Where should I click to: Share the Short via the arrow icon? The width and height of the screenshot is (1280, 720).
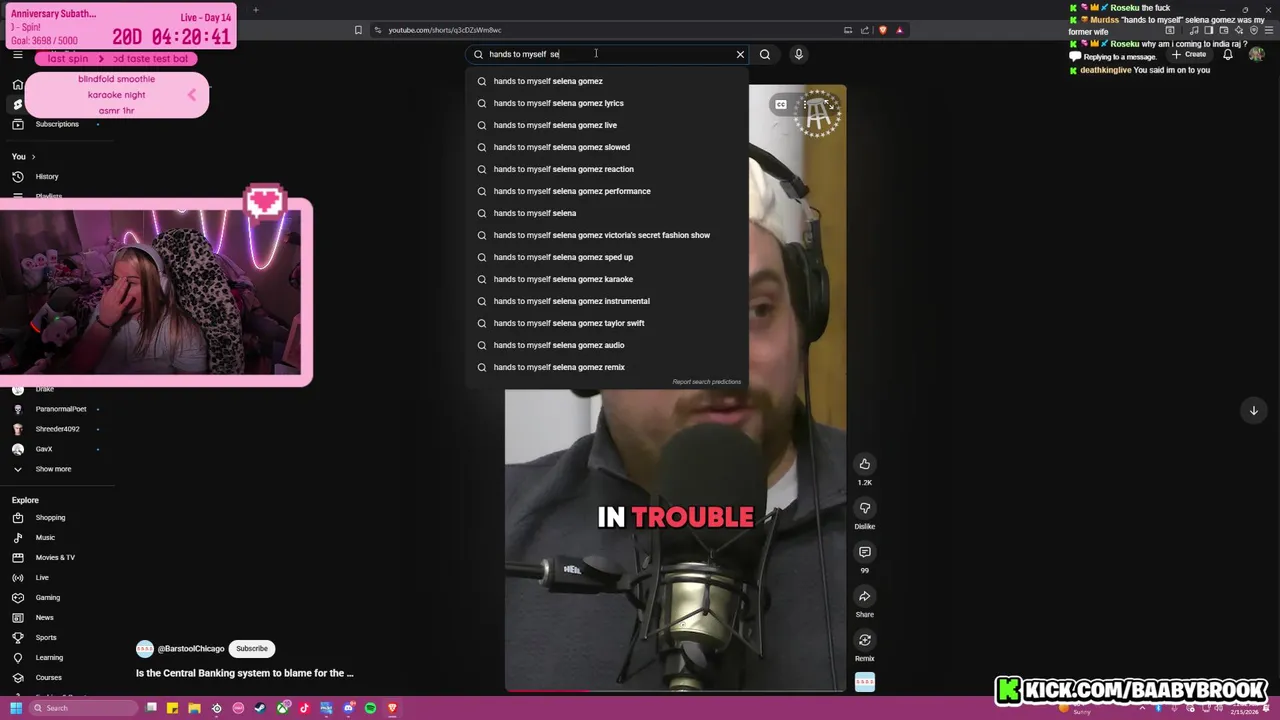tap(865, 597)
